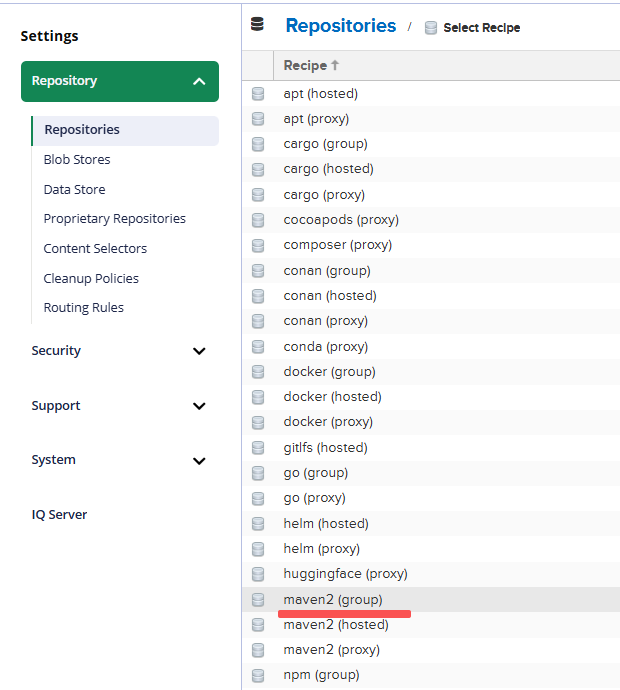Select the npm (group) recipe
The image size is (620, 690).
[x=321, y=675]
